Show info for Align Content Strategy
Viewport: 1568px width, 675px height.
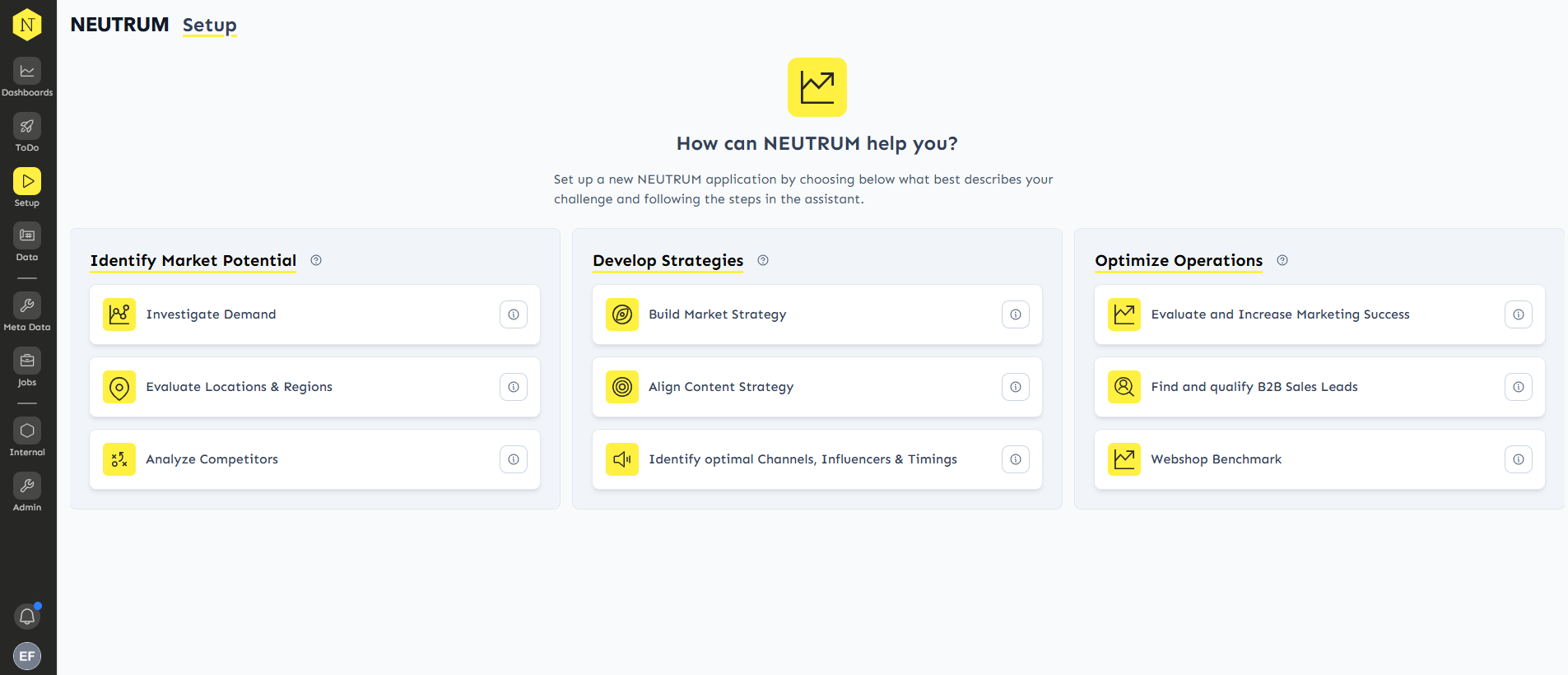click(x=1016, y=387)
